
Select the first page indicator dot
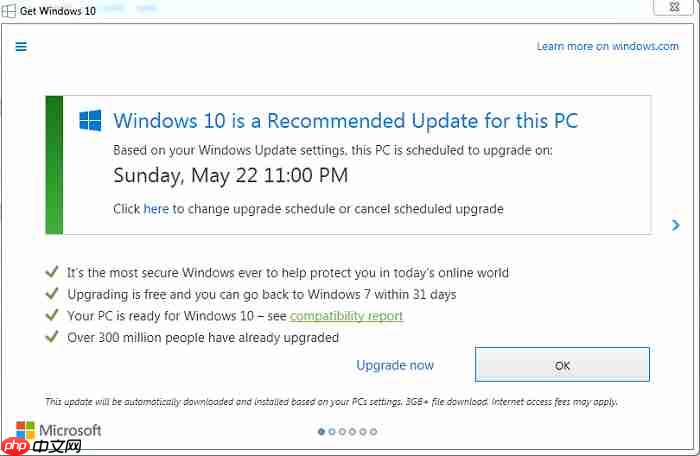tap(321, 432)
